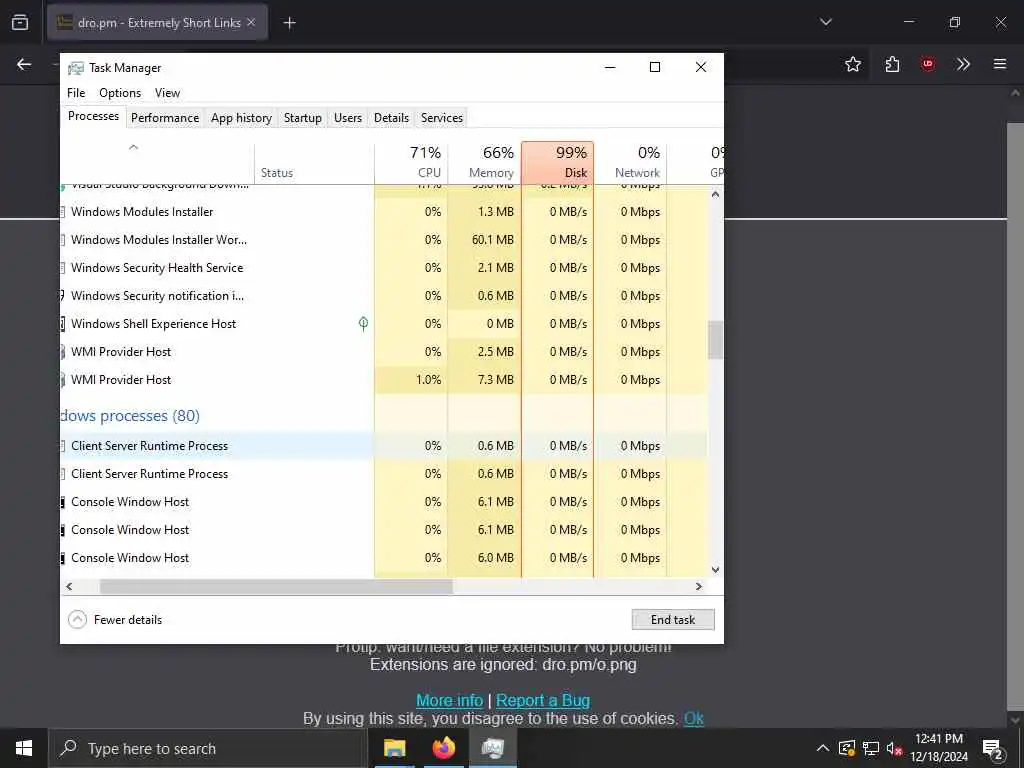The width and height of the screenshot is (1024, 768).
Task: Open the Report a Bug link
Action: (543, 700)
